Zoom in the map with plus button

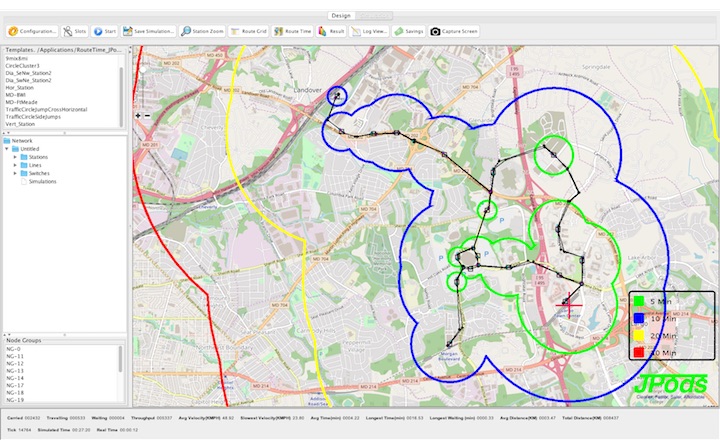139,115
